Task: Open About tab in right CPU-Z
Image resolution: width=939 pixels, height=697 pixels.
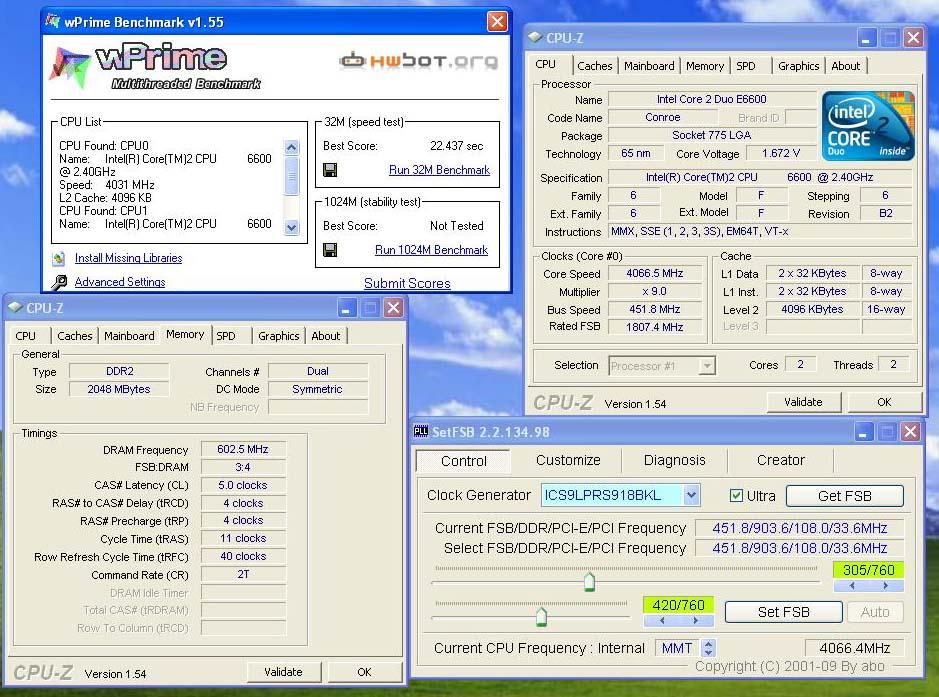Action: pos(845,66)
